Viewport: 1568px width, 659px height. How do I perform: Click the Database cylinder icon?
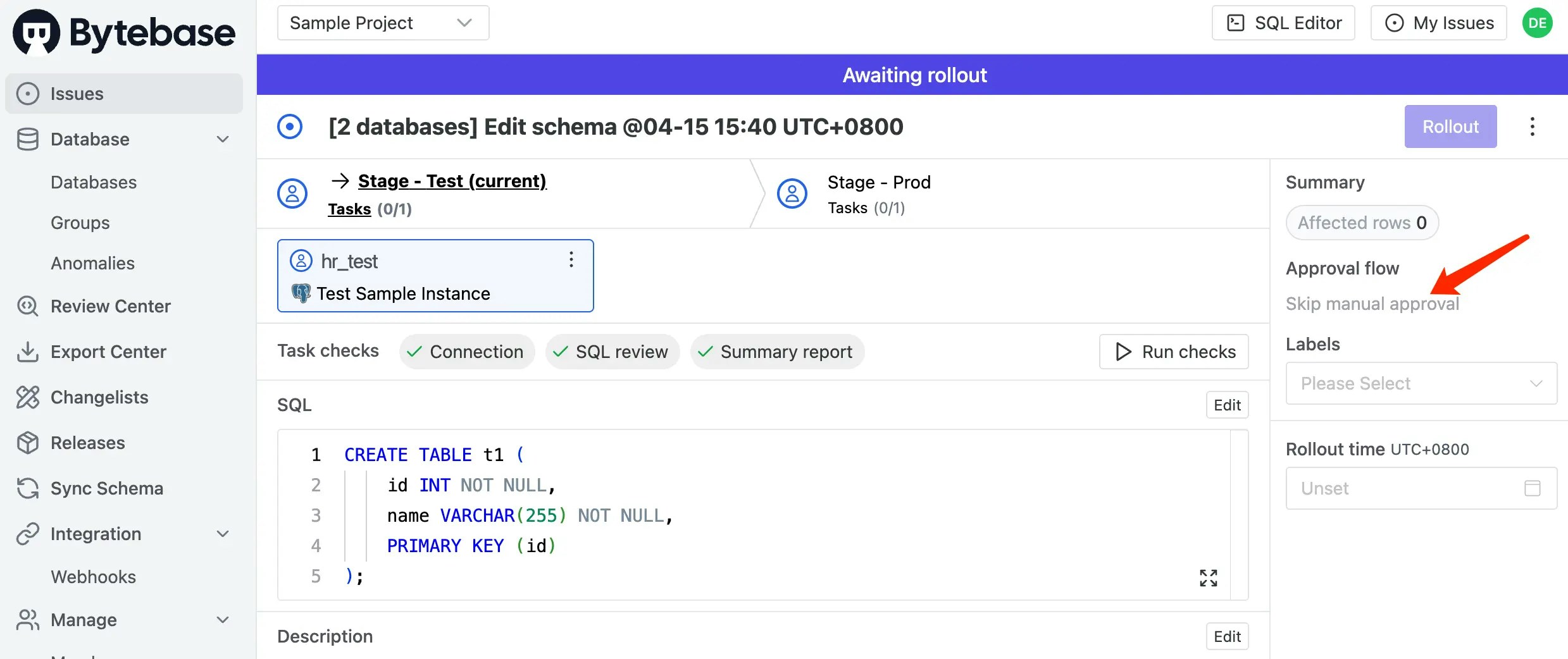coord(28,139)
